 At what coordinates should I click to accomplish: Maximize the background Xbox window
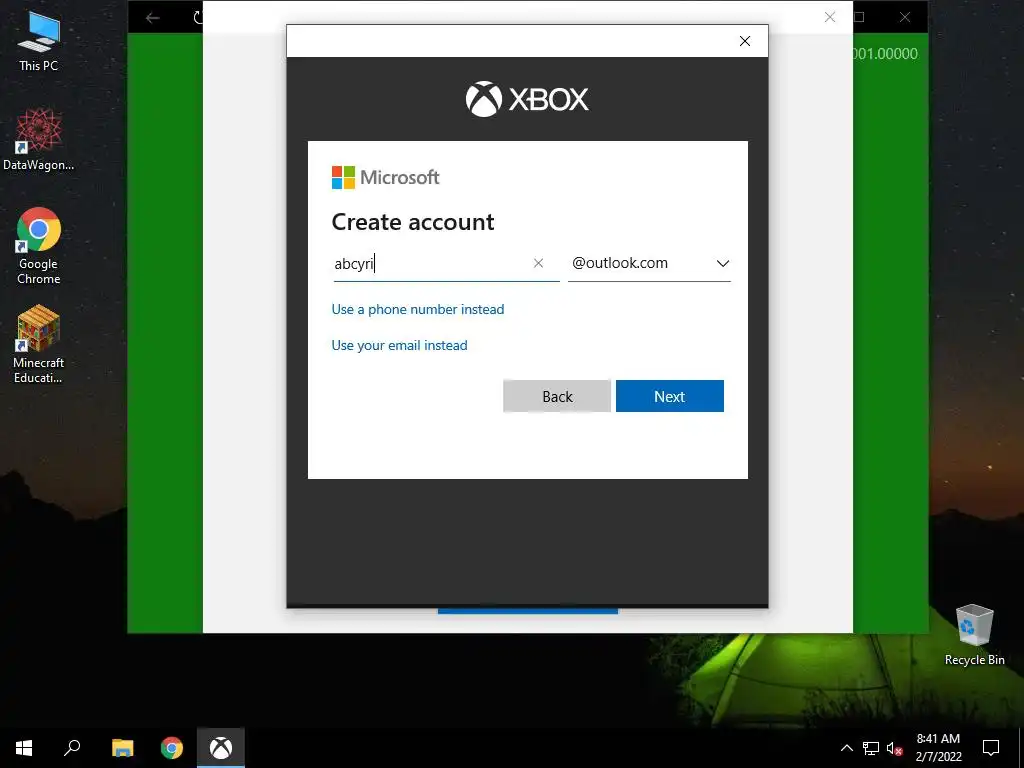pos(860,17)
